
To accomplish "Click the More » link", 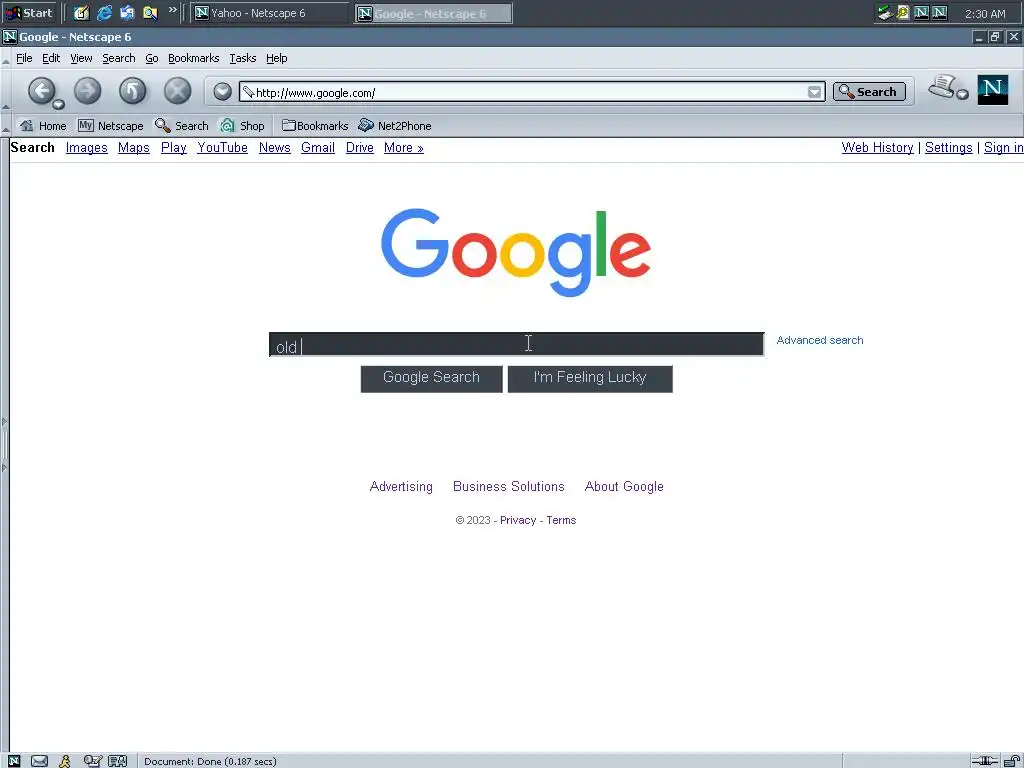I will pos(404,148).
